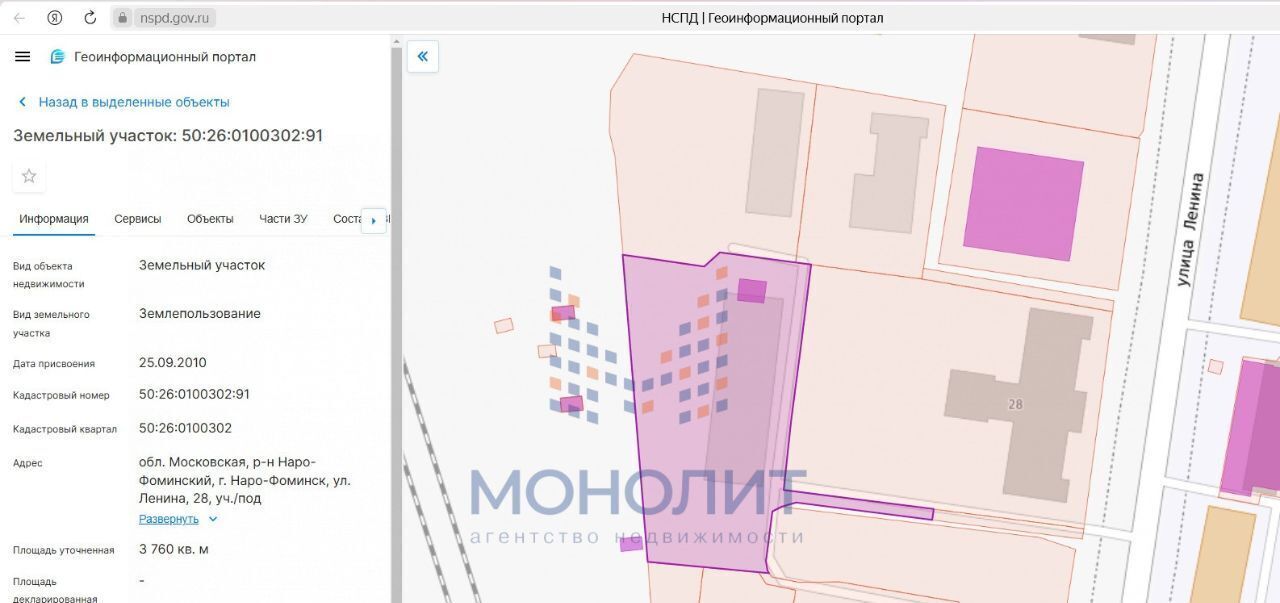Click the улица Ленина street label
This screenshot has width=1280, height=603.
click(x=1191, y=229)
